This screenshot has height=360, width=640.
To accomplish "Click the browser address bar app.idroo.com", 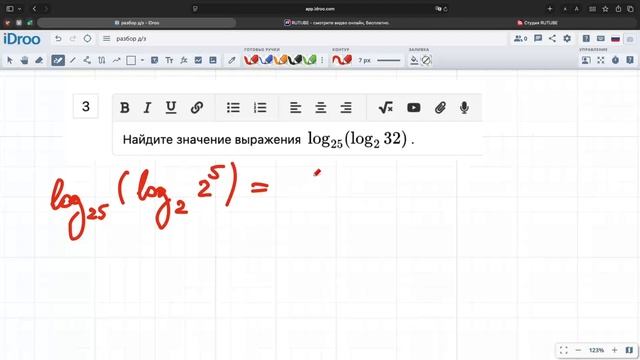I will coord(320,9).
